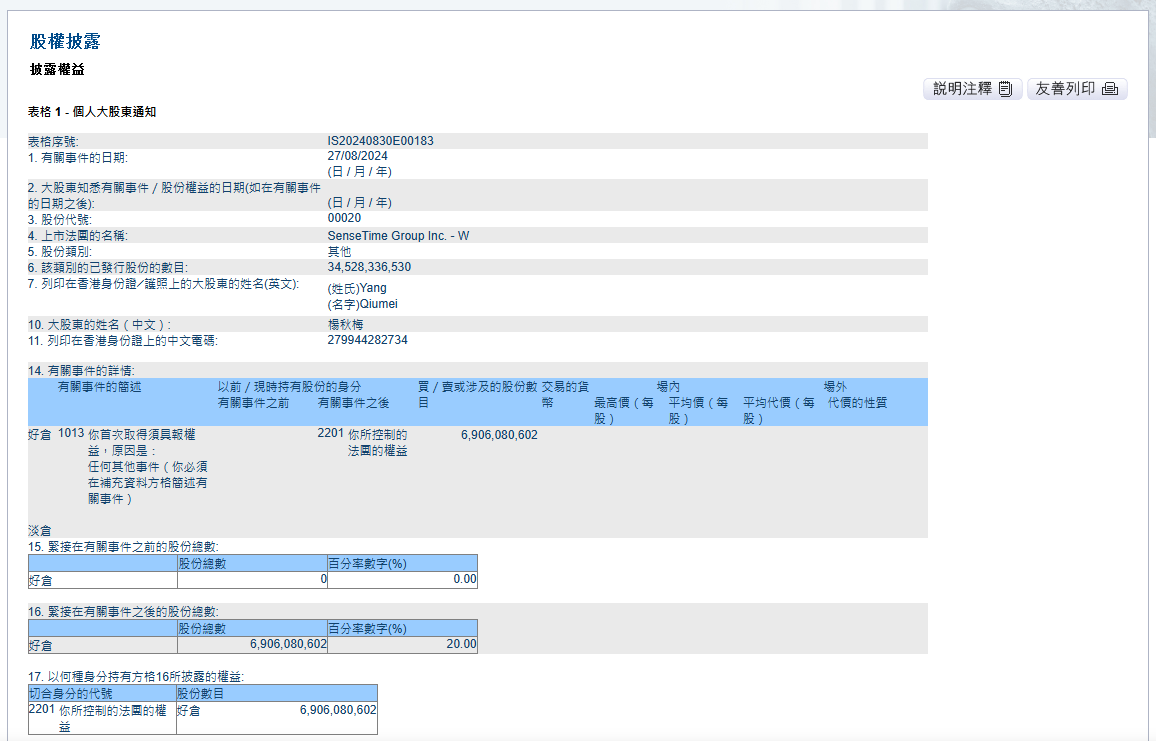The width and height of the screenshot is (1156, 741).
Task: Click the stock code 00020
Action: 344,218
